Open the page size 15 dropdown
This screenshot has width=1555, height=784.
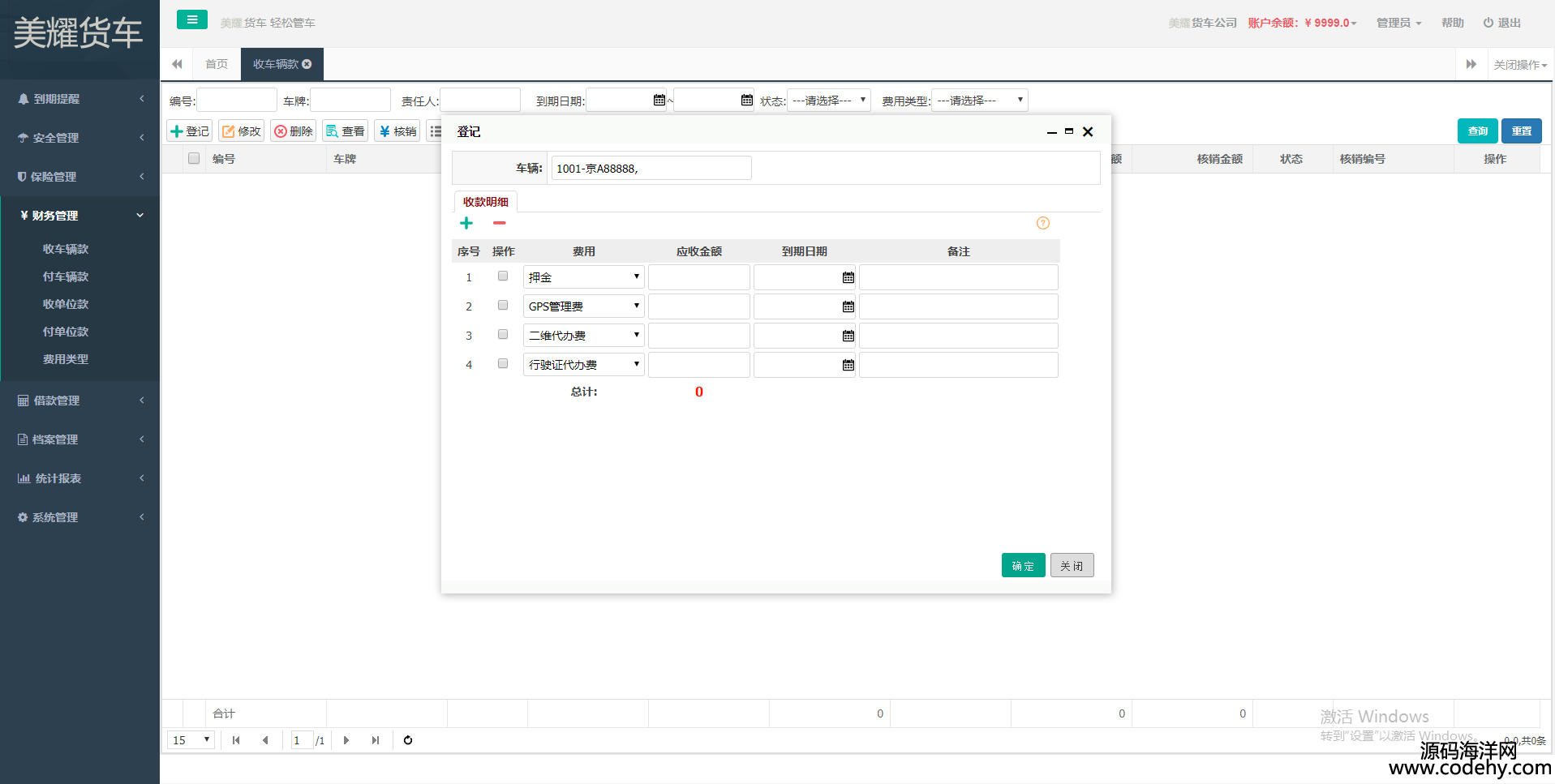click(191, 740)
